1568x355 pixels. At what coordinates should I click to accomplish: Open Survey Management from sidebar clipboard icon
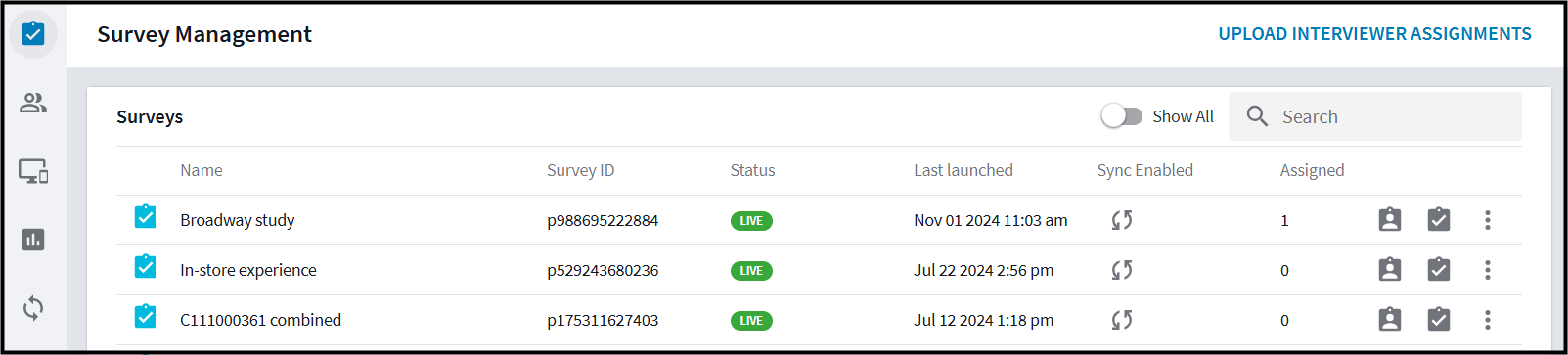(x=33, y=34)
